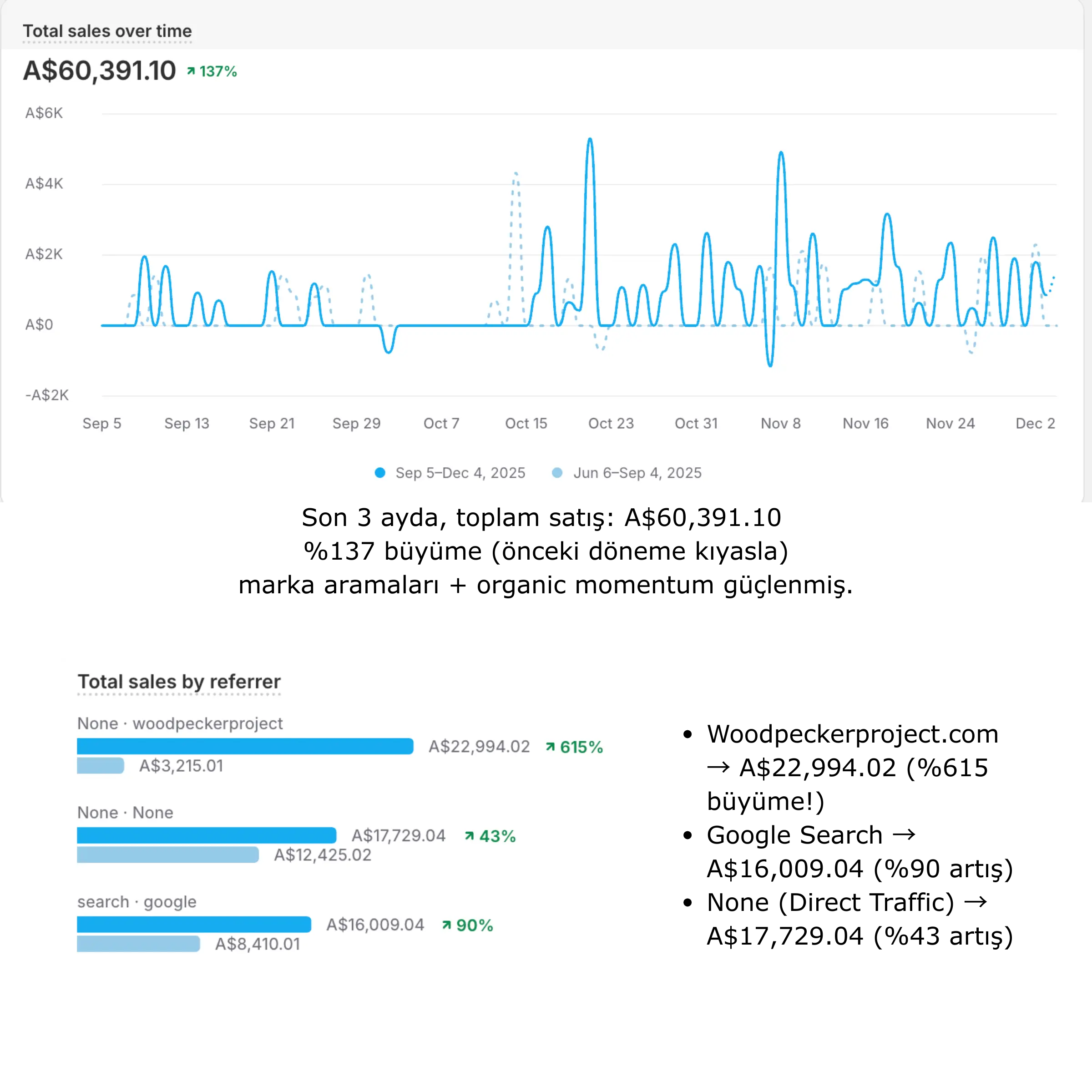Toggle the Jun 6–Sep 4, 2025 legend dot
Screen dimensions: 1092x1092
(x=557, y=473)
